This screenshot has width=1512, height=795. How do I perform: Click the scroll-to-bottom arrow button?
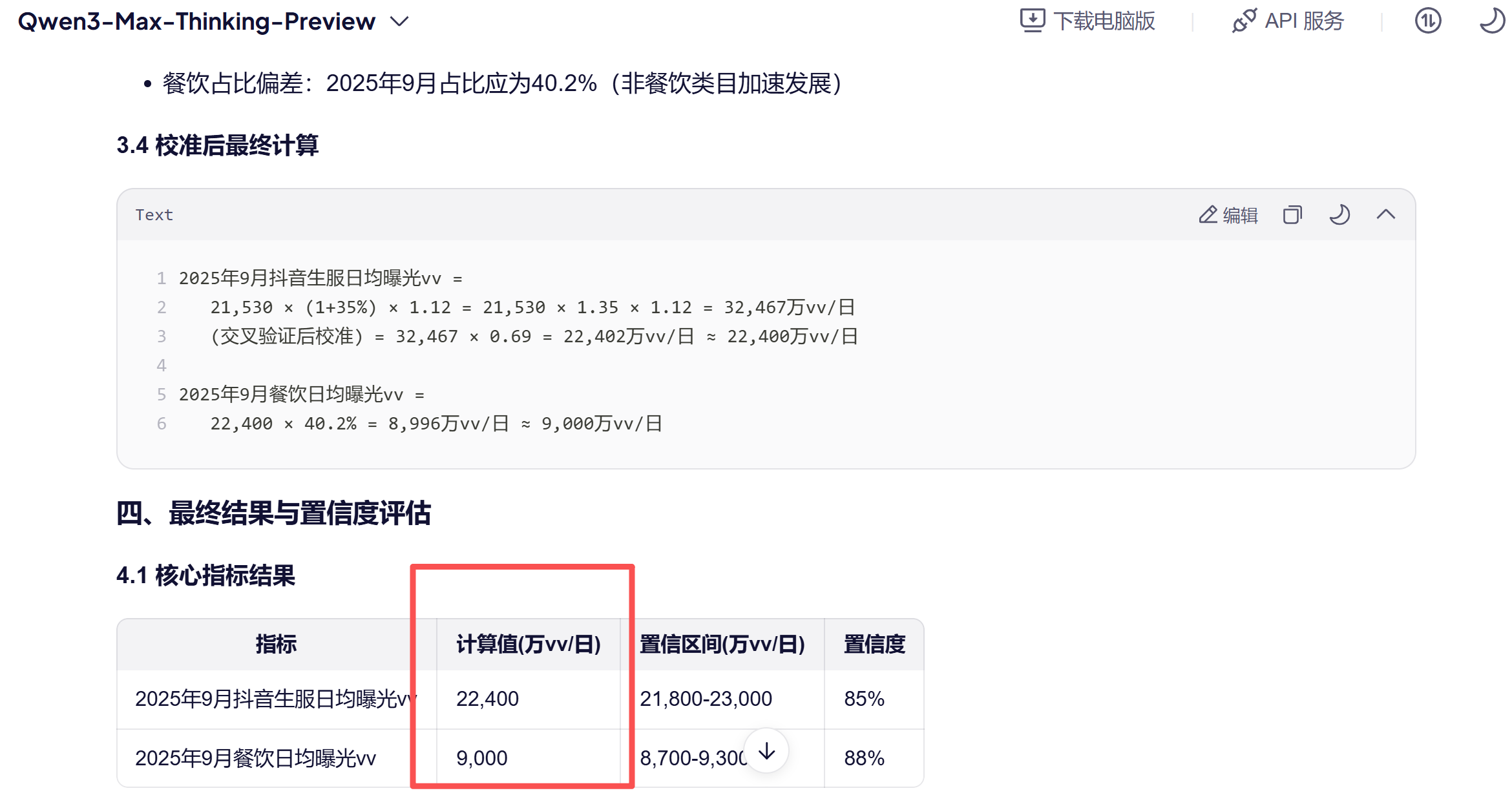pyautogui.click(x=766, y=751)
